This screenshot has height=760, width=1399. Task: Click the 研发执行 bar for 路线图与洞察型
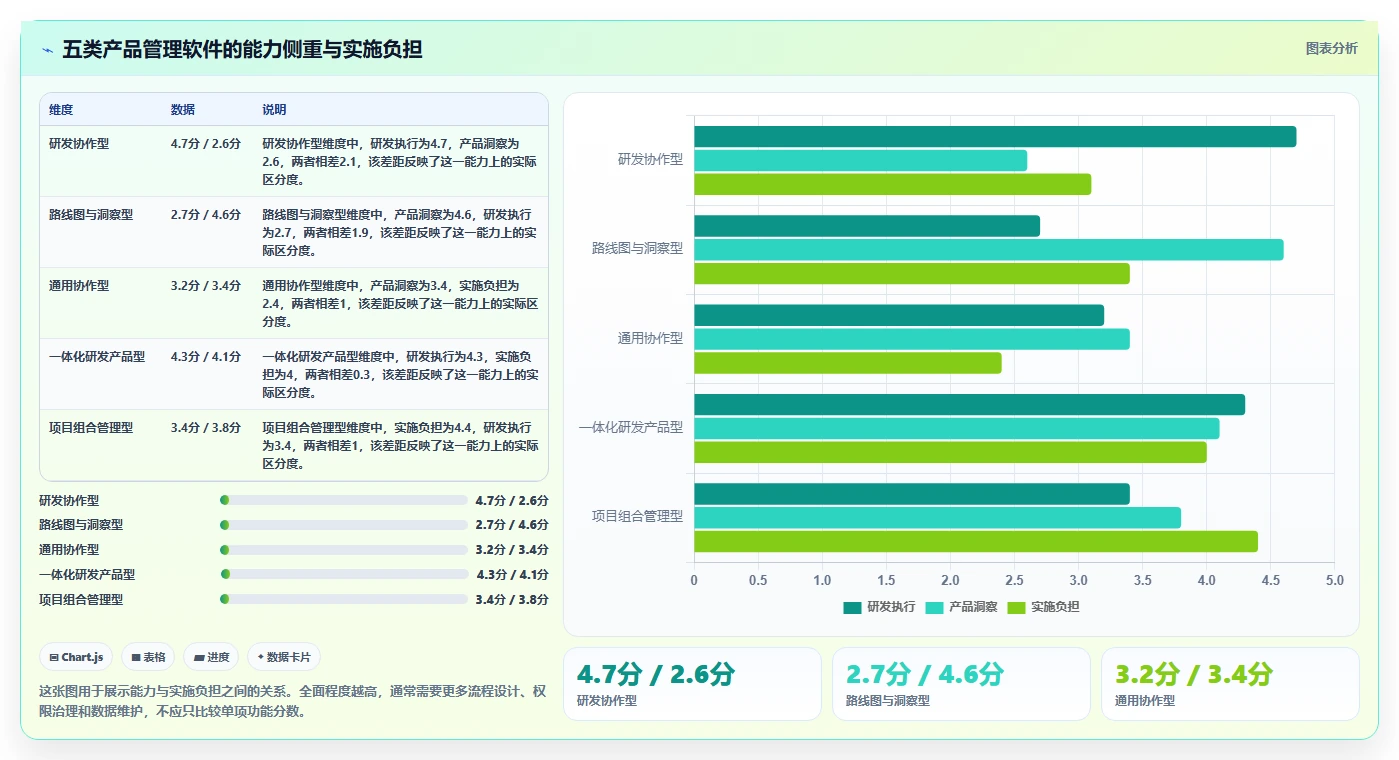tap(867, 226)
